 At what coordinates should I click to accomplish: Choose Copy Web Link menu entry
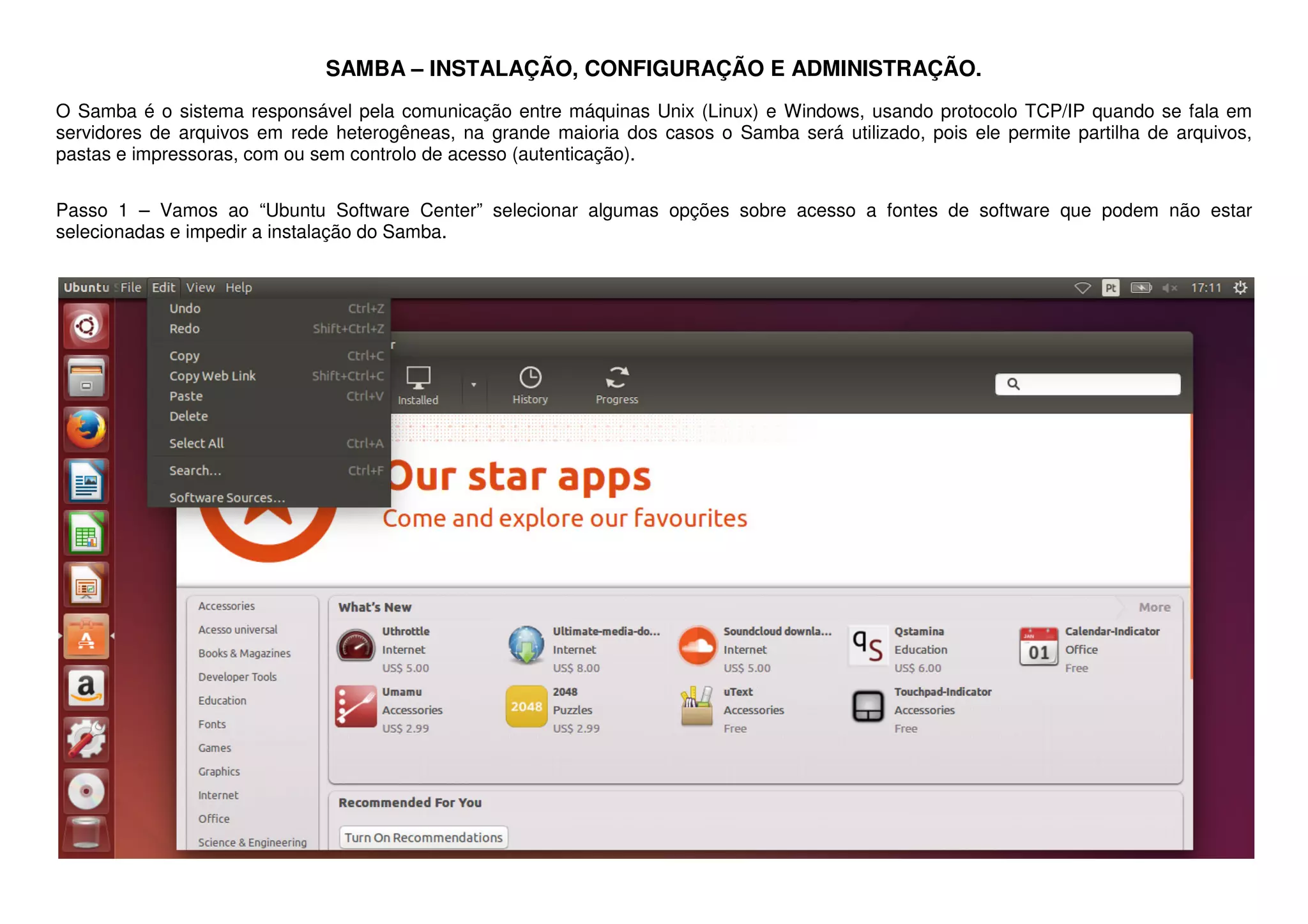pyautogui.click(x=212, y=376)
